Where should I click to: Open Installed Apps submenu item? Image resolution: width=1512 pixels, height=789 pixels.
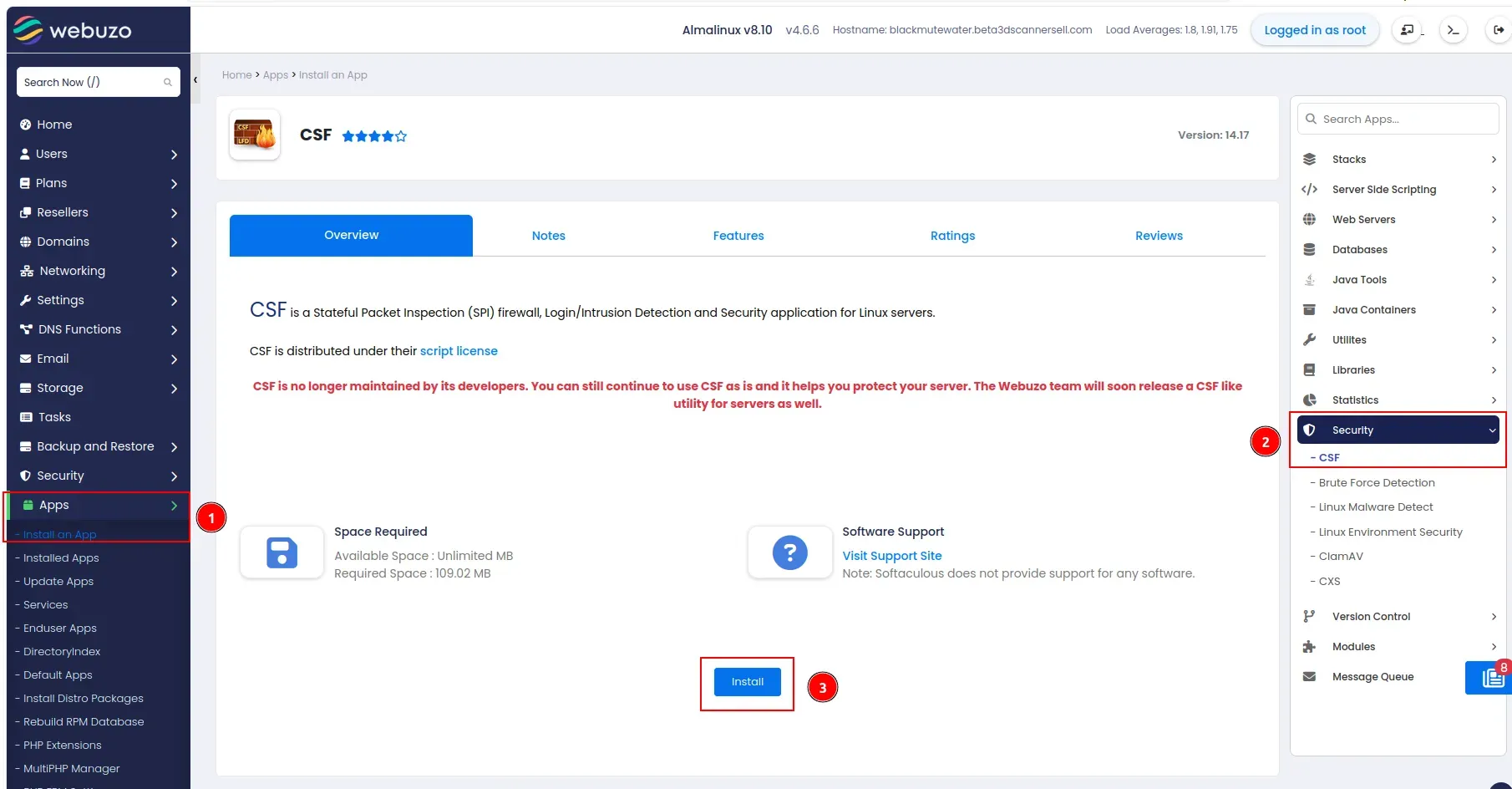point(61,558)
